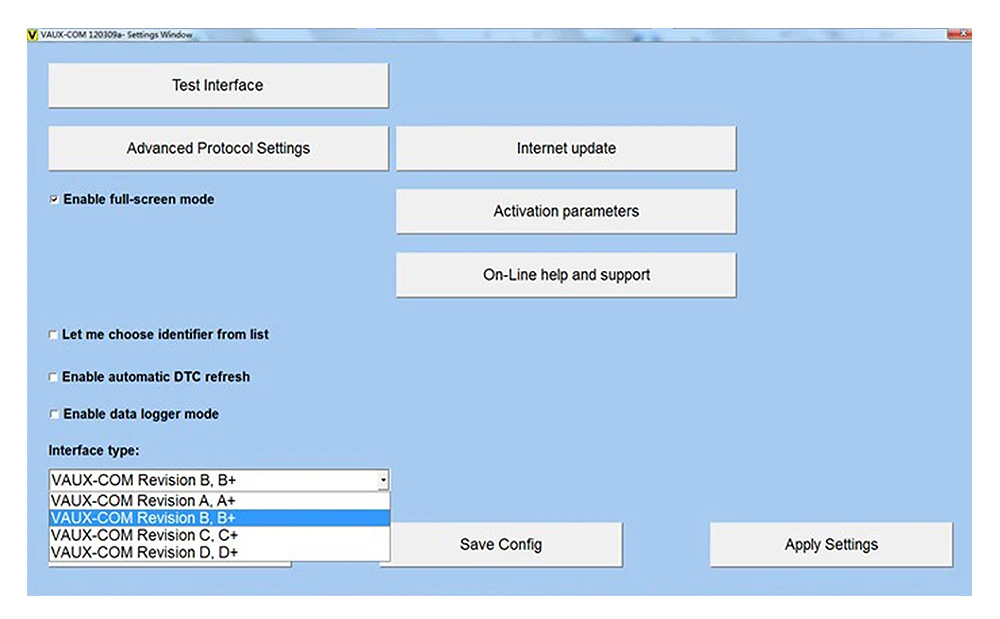The image size is (1000, 619).
Task: Tick Enable data logger mode
Action: [54, 414]
